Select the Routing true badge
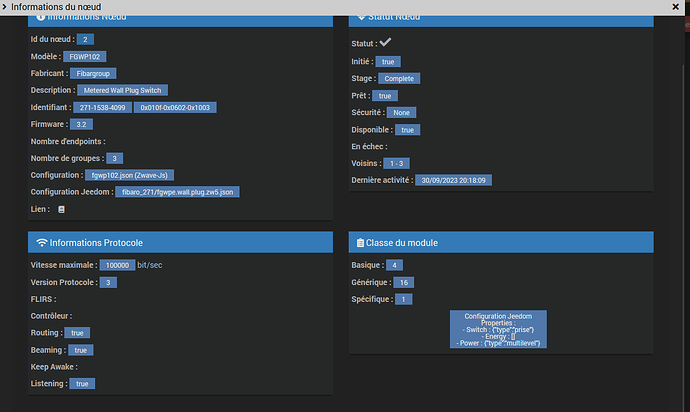Screen dimensions: 690x412 77,333
